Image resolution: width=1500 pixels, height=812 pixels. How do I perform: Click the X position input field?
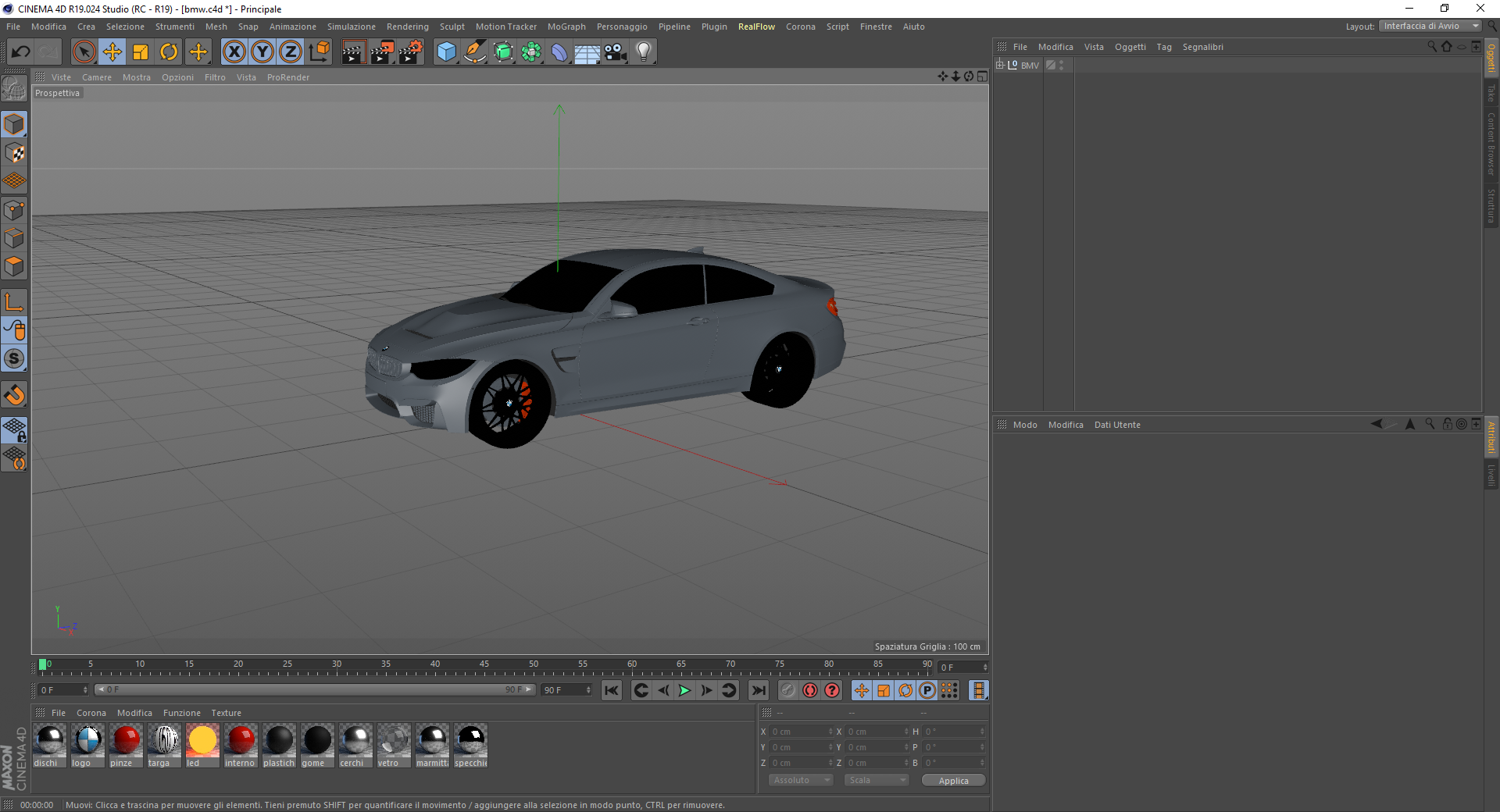[x=802, y=732]
